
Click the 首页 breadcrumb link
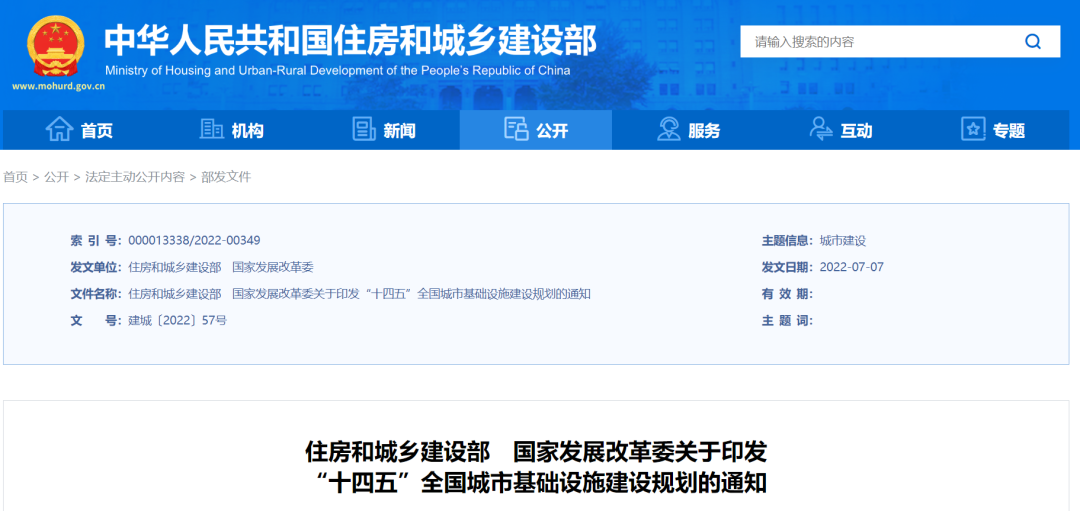(16, 177)
